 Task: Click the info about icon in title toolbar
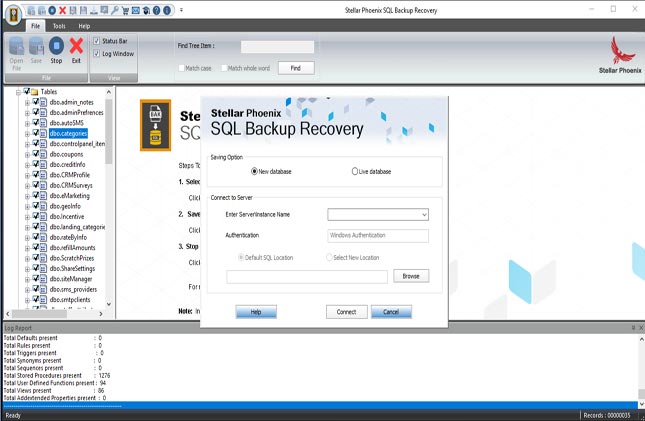point(167,10)
